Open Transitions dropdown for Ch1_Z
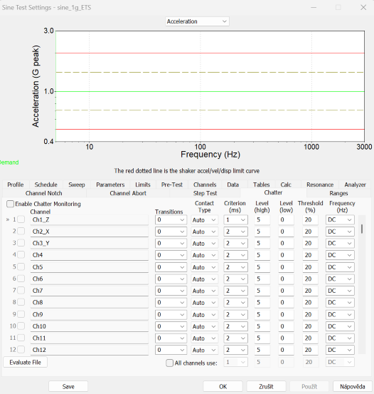374x394 pixels. coord(171,220)
